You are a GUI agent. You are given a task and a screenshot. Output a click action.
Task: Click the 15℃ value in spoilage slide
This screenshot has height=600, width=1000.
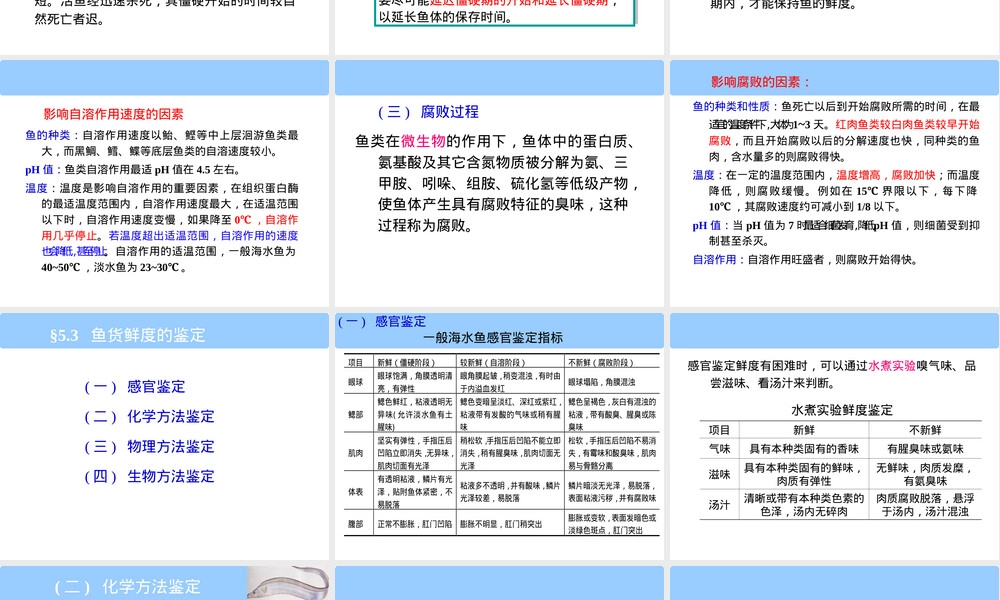867,191
